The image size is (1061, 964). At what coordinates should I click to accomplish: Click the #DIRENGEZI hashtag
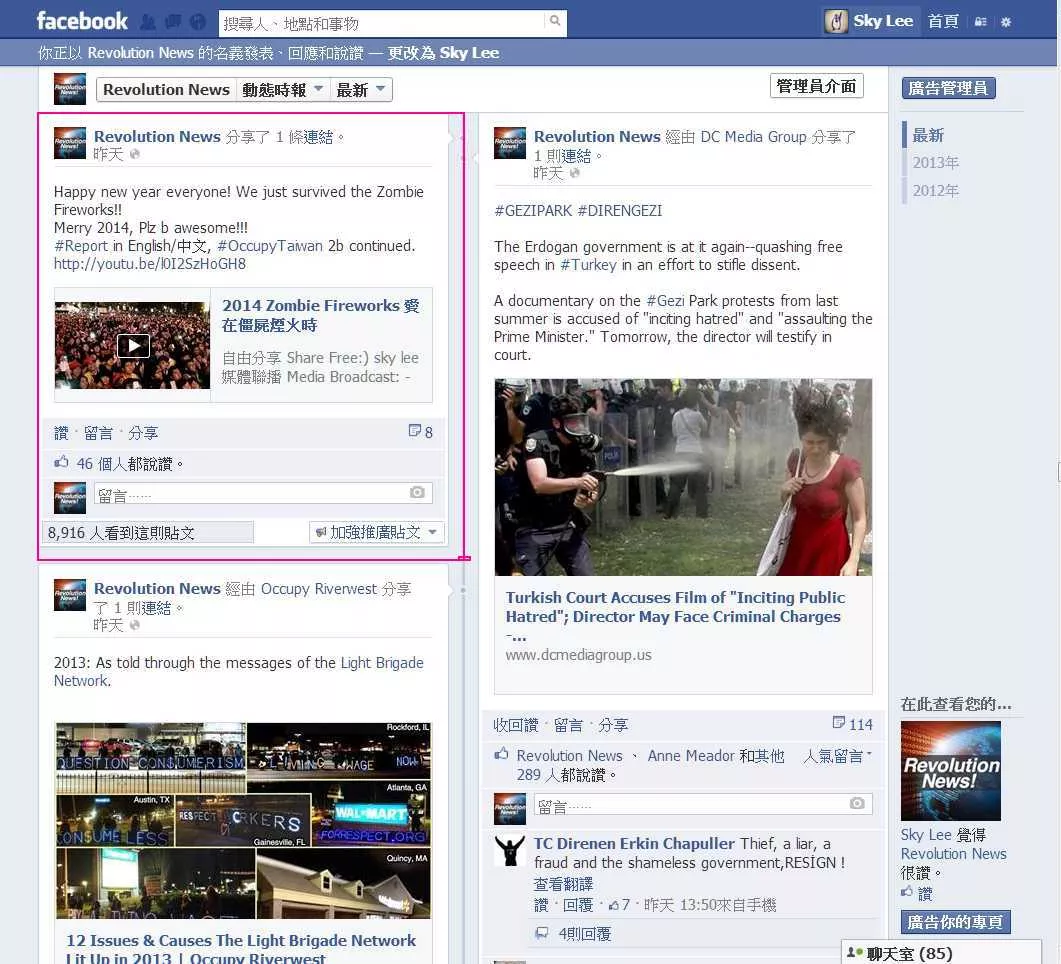620,210
